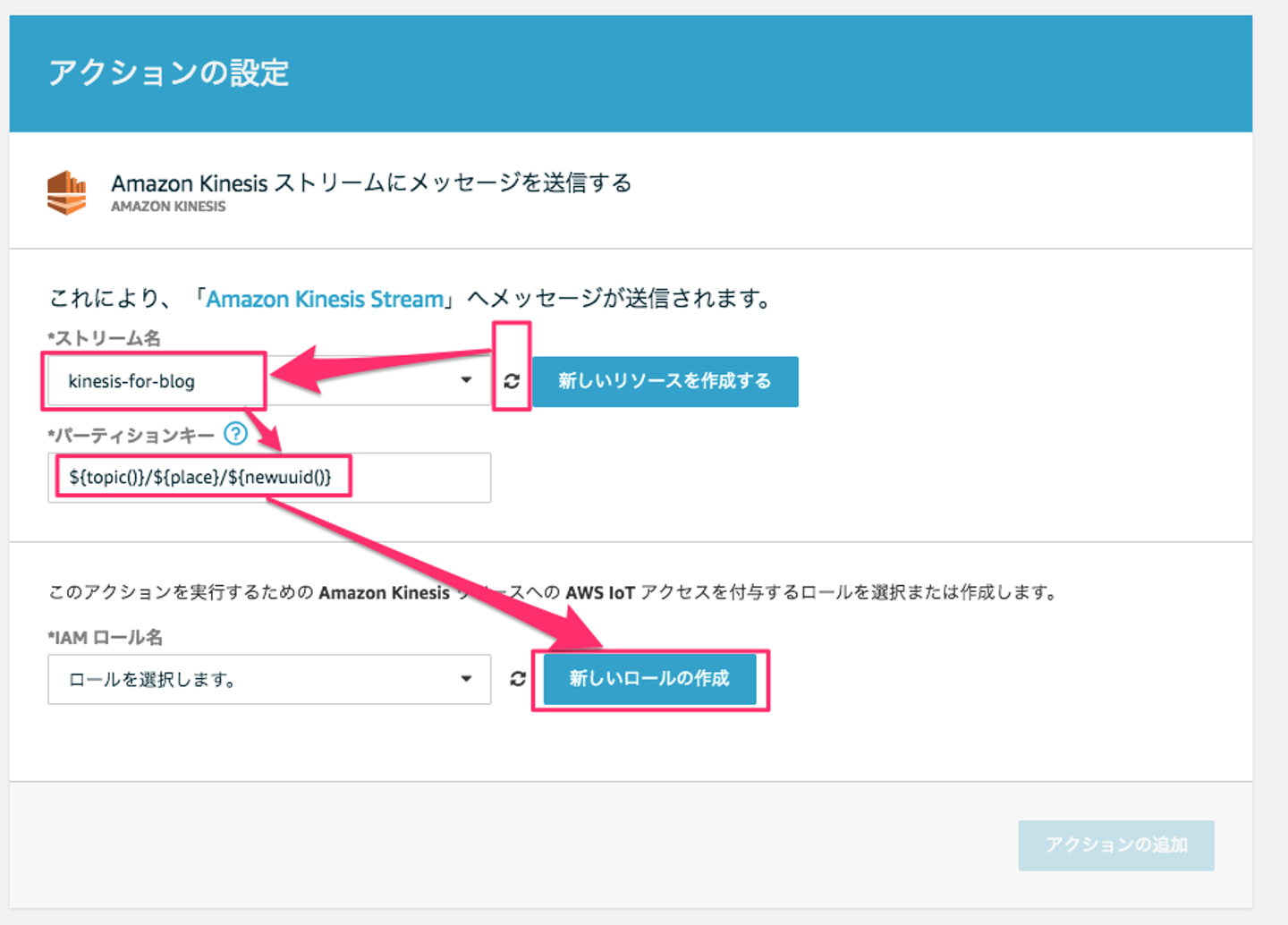The width and height of the screenshot is (1288, 925).
Task: Follow the Amazon Kinesis Stream link
Action: click(325, 299)
